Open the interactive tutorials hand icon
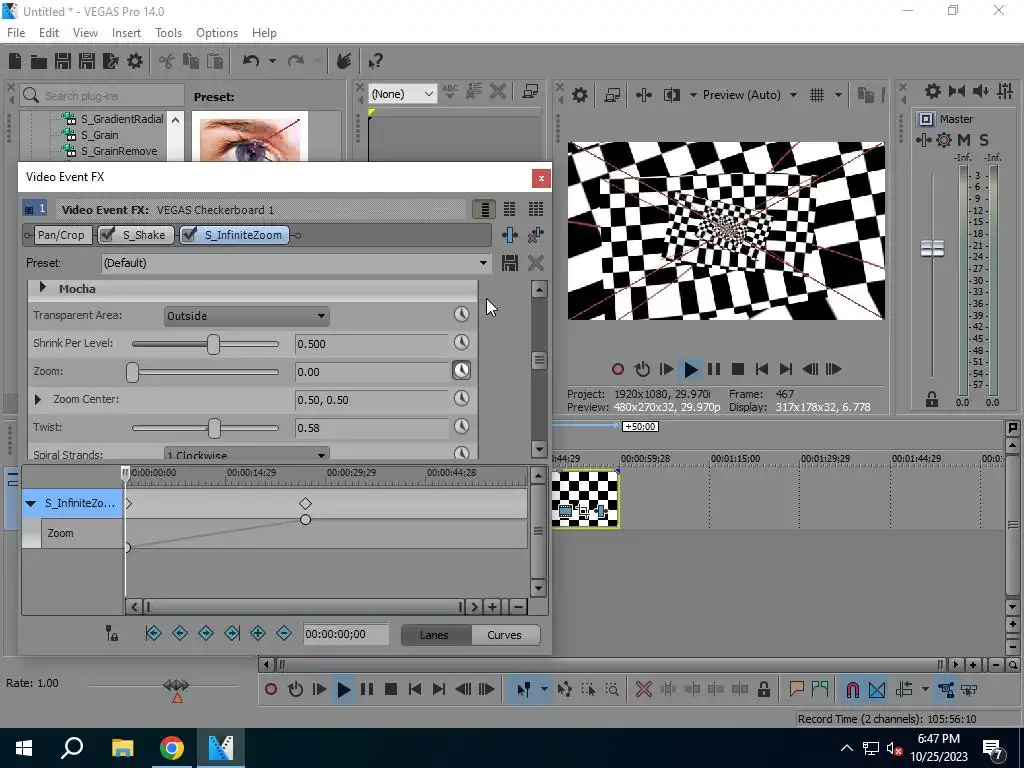 pyautogui.click(x=344, y=61)
